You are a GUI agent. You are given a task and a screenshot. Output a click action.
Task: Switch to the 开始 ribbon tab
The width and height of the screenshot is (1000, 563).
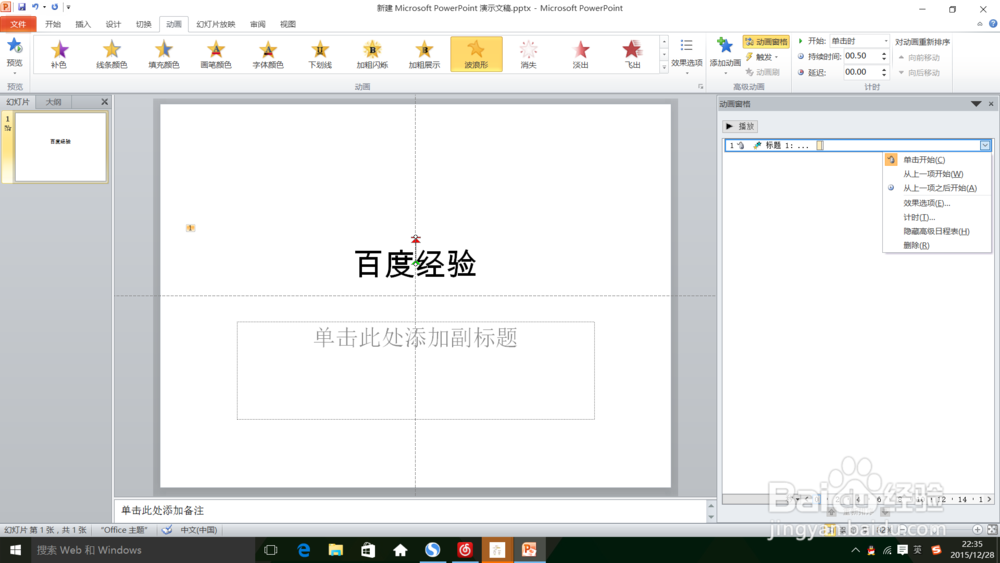coord(53,24)
